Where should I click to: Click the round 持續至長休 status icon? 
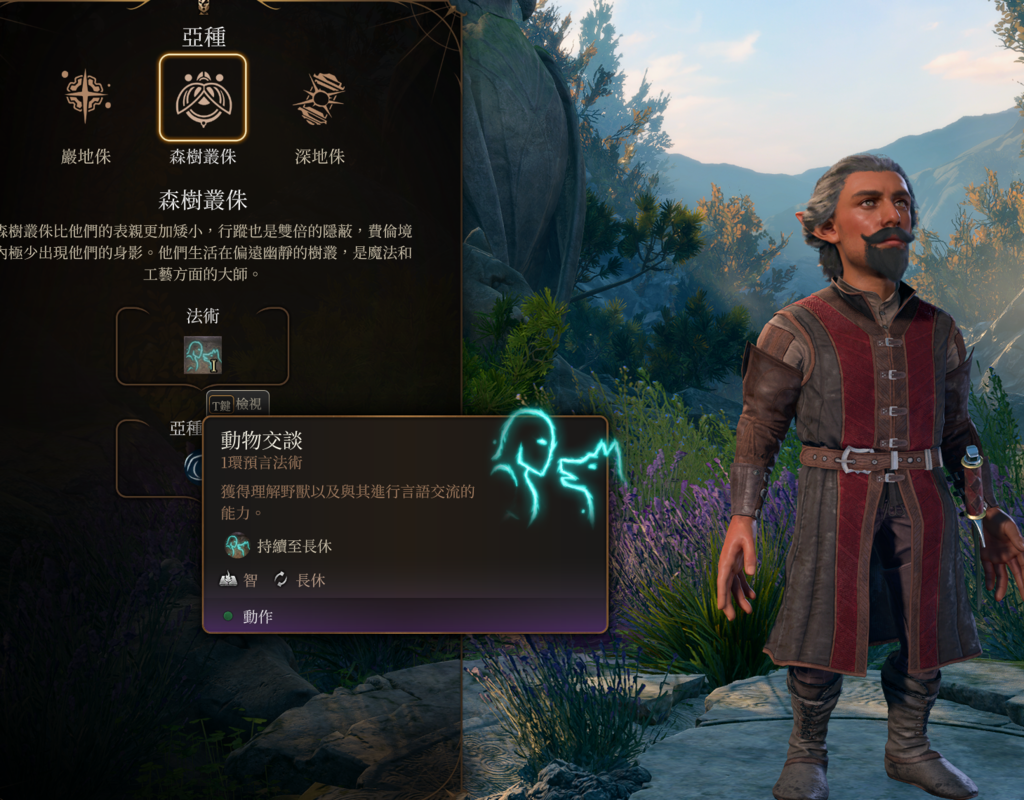[236, 545]
